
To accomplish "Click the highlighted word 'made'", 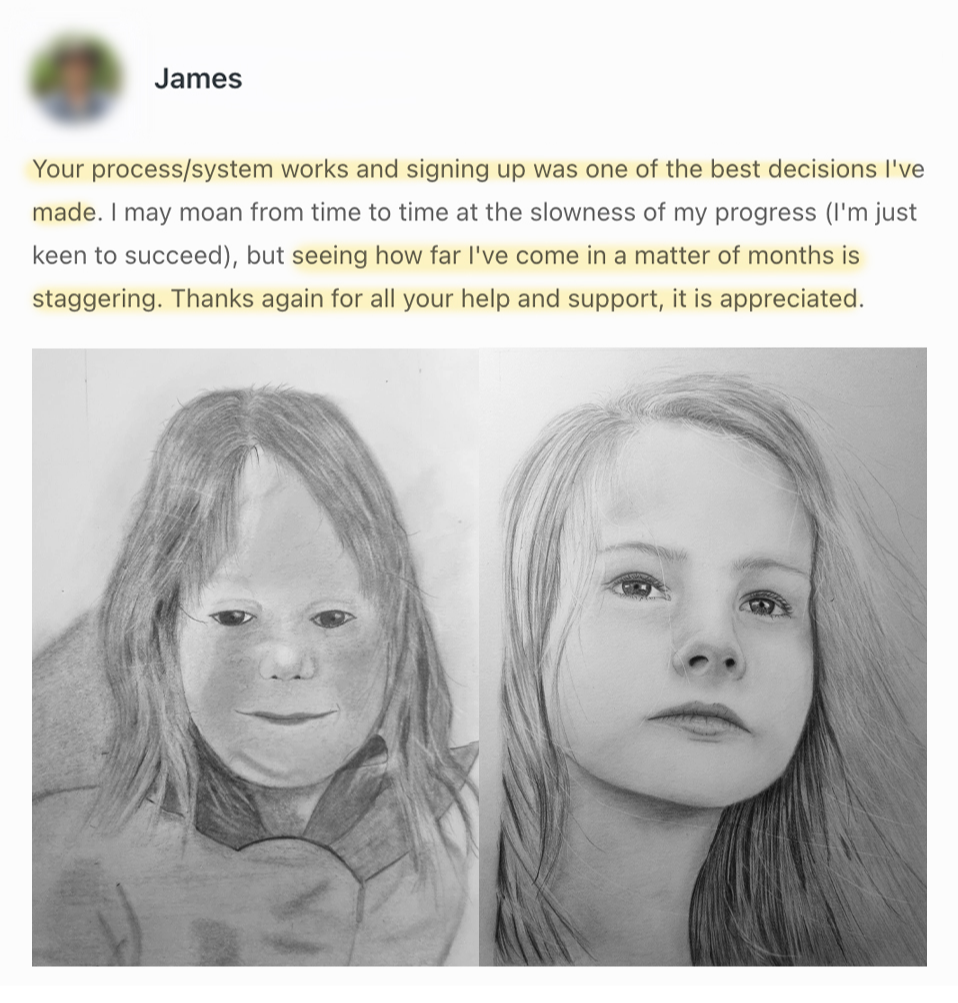I will pos(64,212).
